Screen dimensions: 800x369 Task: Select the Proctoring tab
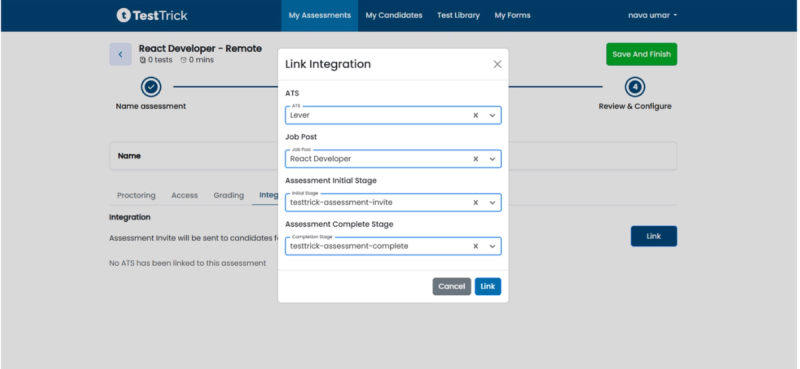[136, 195]
